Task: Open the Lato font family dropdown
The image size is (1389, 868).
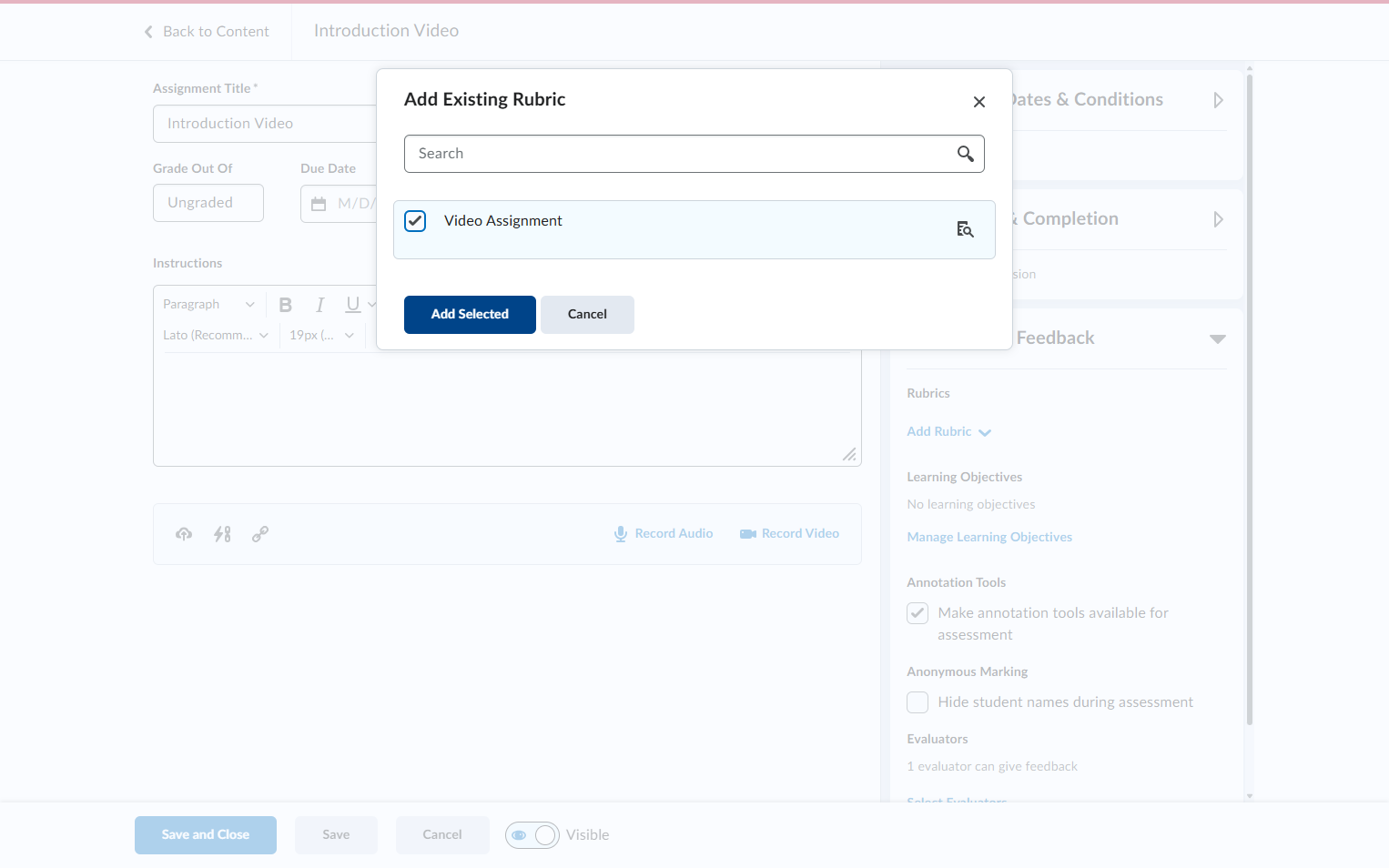Action: tap(216, 336)
